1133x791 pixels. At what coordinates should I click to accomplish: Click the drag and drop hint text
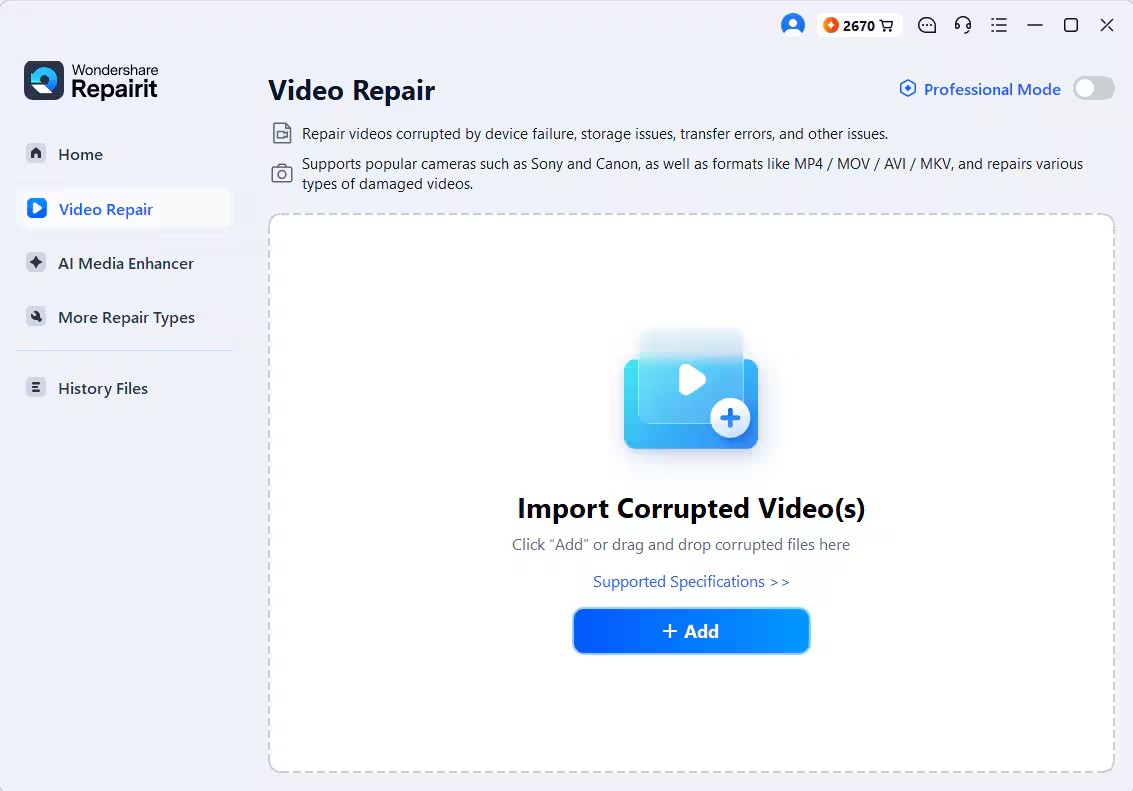pyautogui.click(x=681, y=545)
